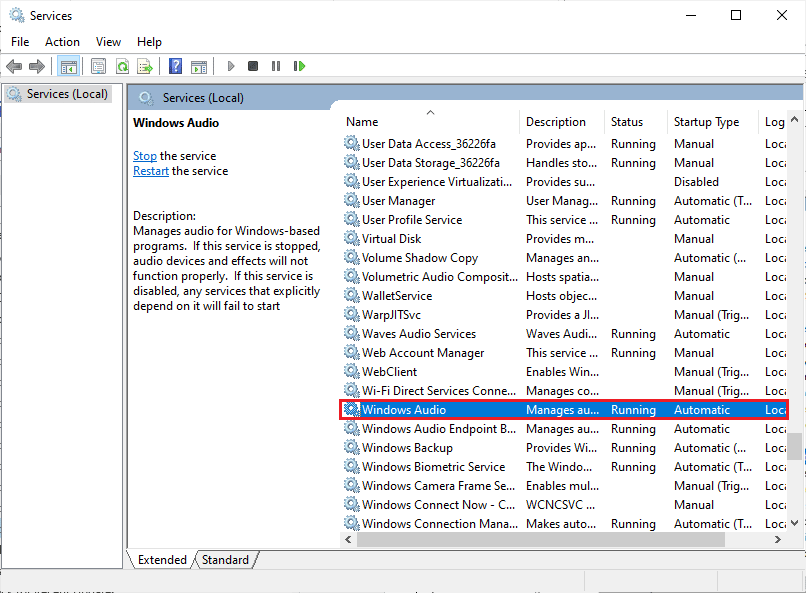Screen dimensions: 806x593
Task: Click gear icon of Virtual Disk service
Action: tap(352, 238)
